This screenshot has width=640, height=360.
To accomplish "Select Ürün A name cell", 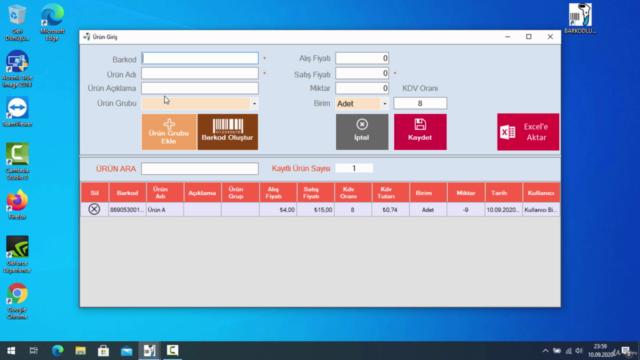I will click(165, 210).
